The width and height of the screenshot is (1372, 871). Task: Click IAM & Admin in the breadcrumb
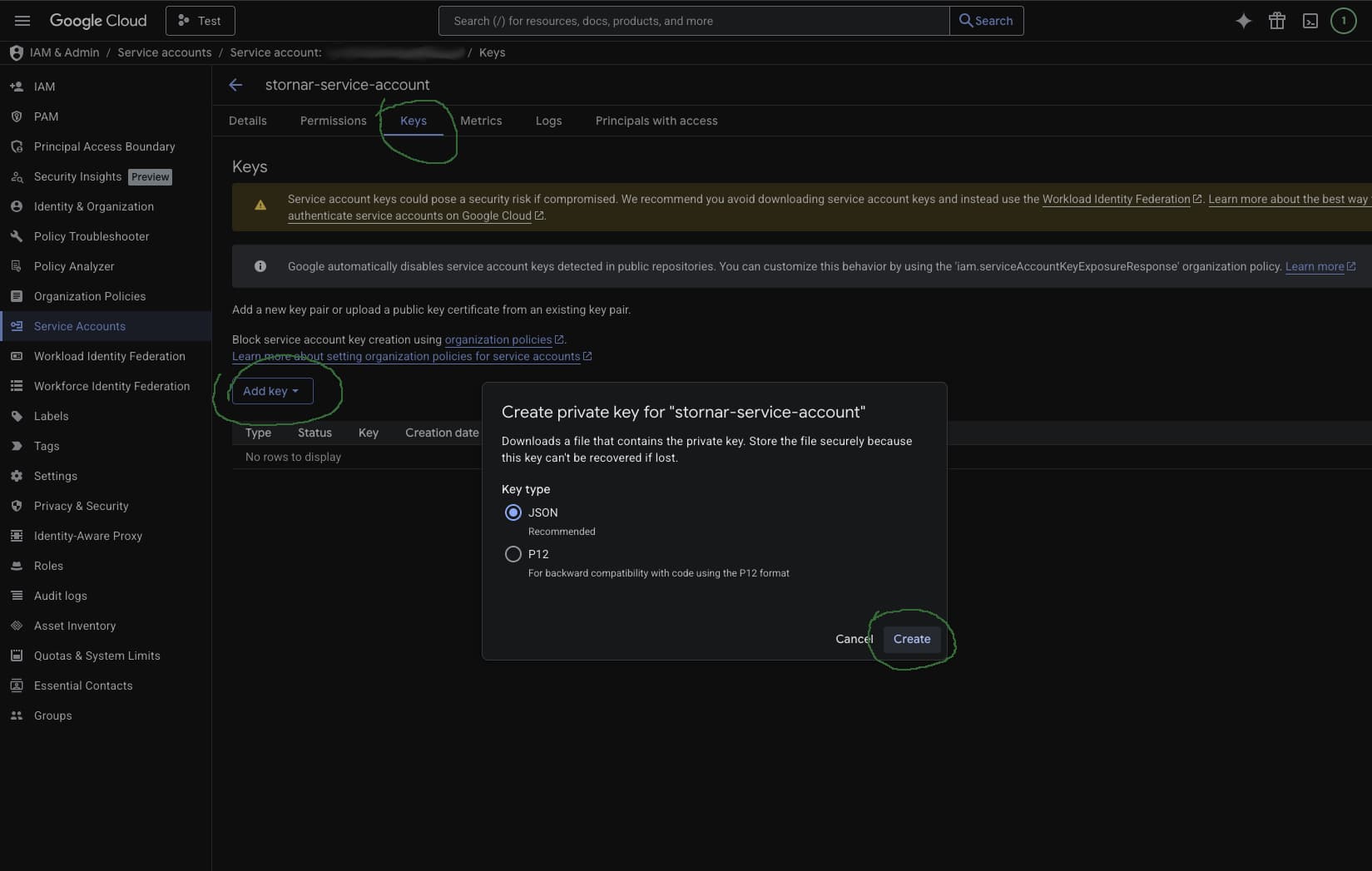coord(64,52)
